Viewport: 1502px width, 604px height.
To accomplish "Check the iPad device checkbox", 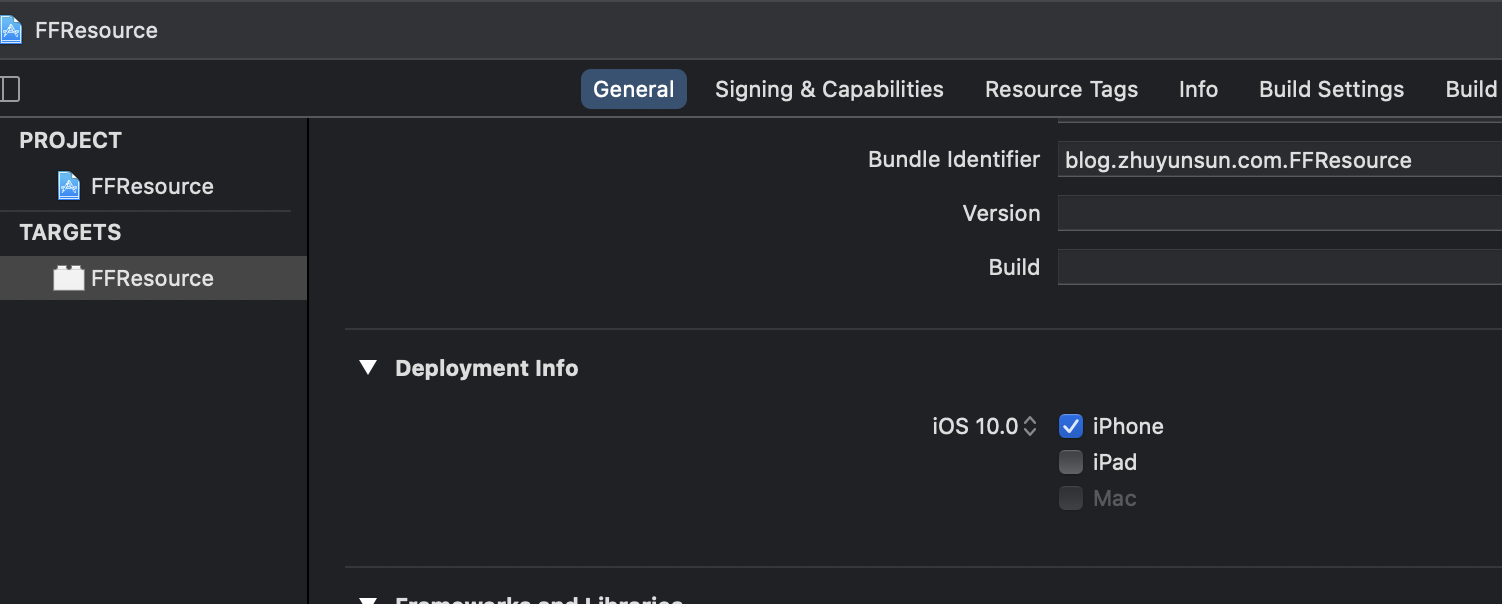I will coord(1071,462).
